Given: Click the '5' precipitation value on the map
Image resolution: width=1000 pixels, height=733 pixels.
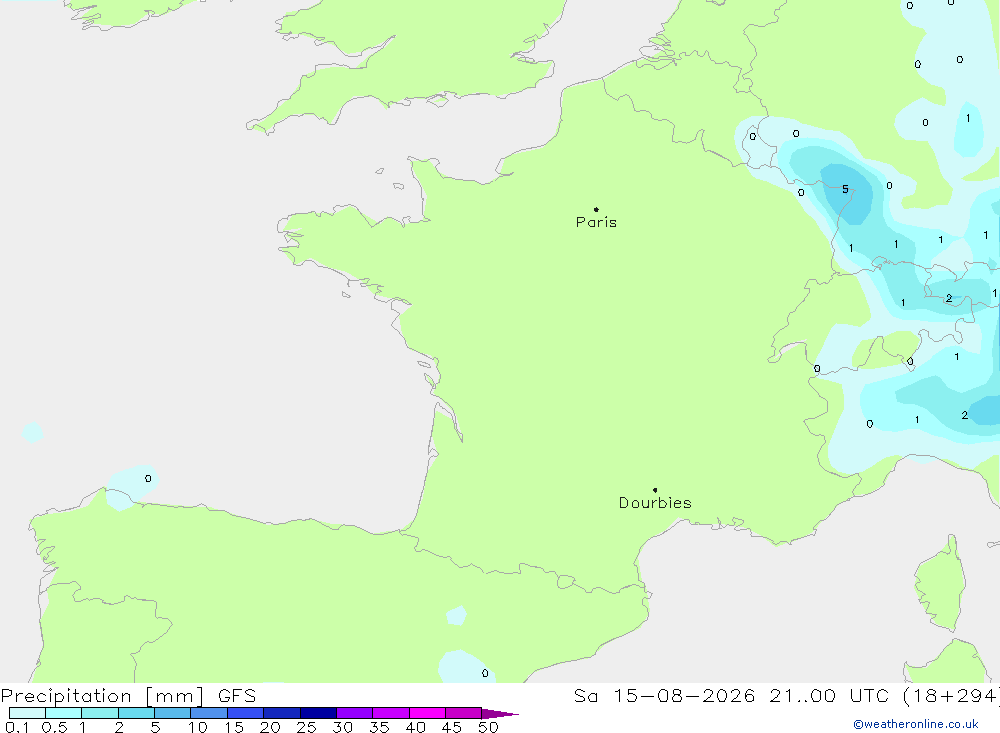Looking at the screenshot, I should coord(846,189).
